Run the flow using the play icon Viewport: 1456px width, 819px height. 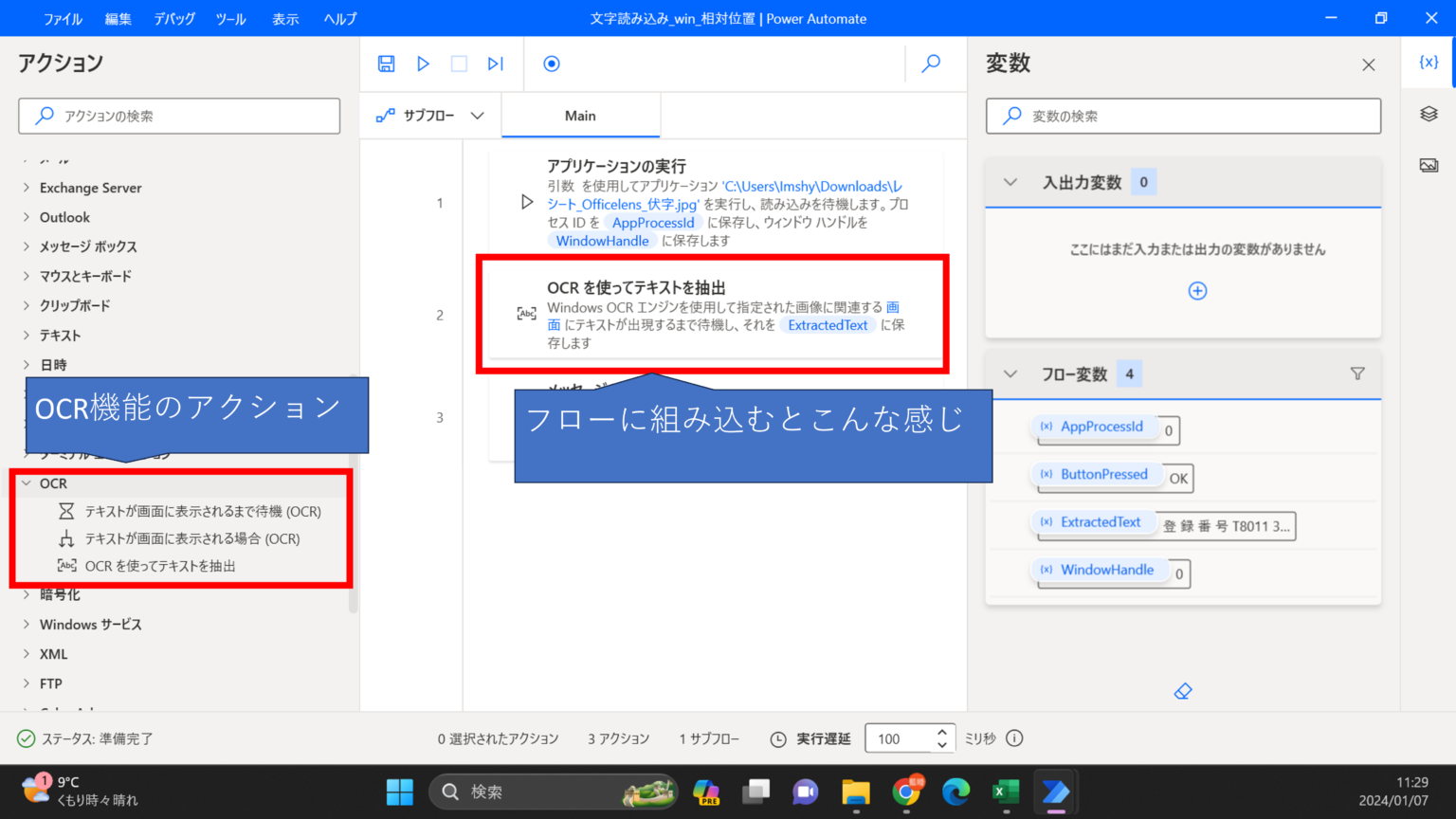pyautogui.click(x=423, y=64)
